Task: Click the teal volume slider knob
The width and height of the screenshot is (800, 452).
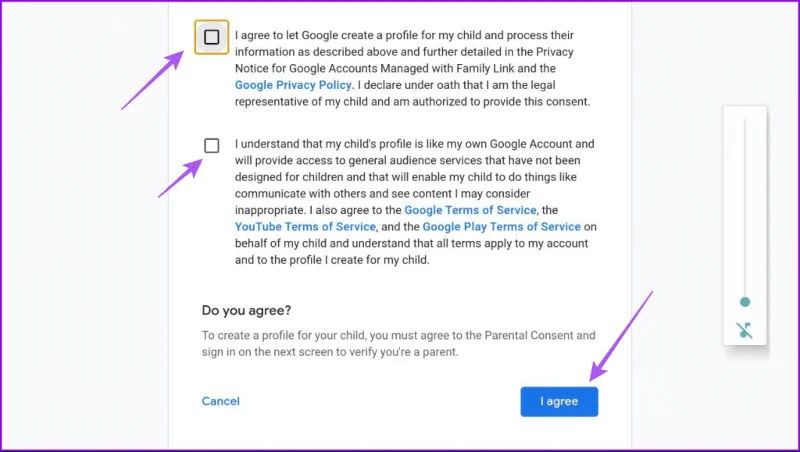Action: 745,302
